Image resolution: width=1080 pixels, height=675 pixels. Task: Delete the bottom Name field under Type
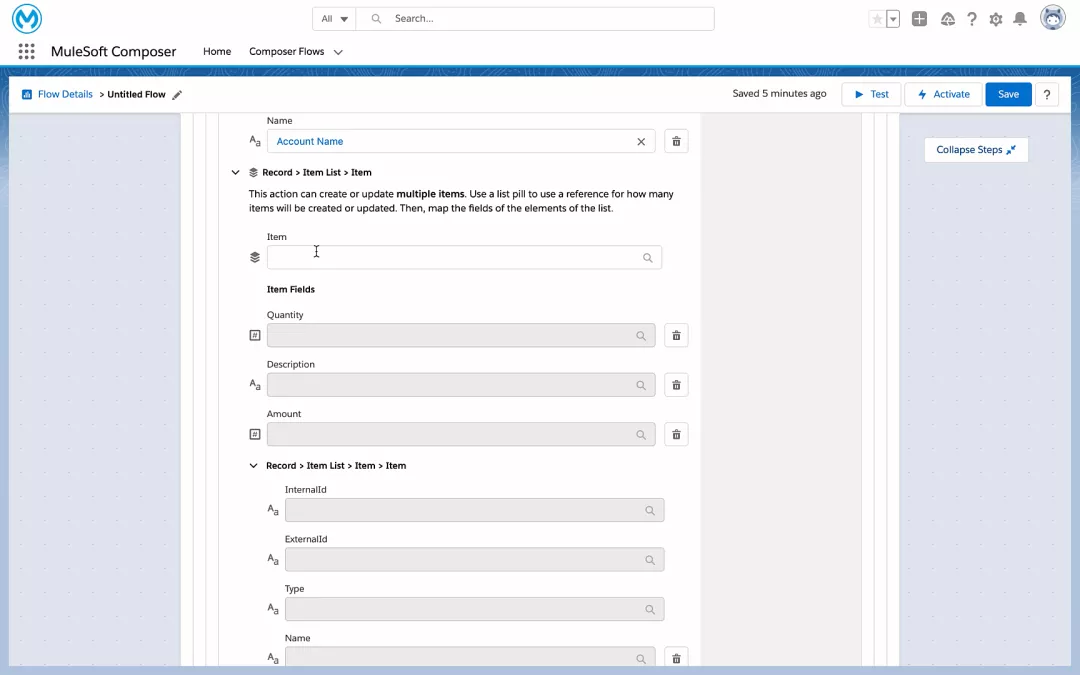tap(676, 658)
